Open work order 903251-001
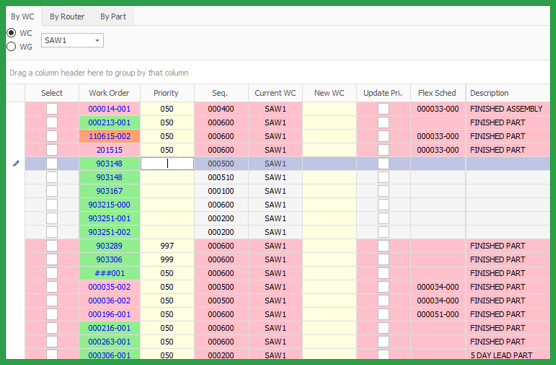The image size is (556, 365). (x=109, y=219)
